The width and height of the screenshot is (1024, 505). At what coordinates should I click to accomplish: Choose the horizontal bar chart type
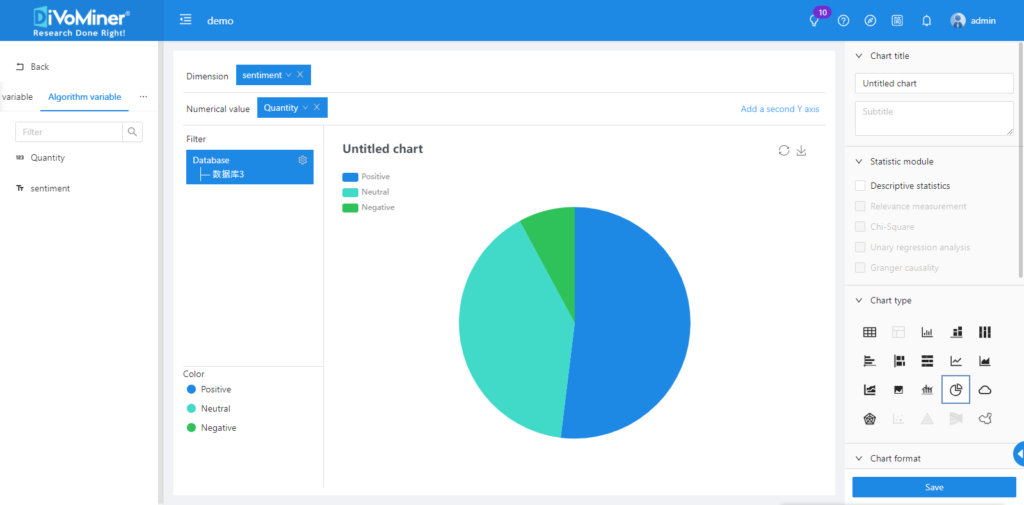click(x=870, y=361)
